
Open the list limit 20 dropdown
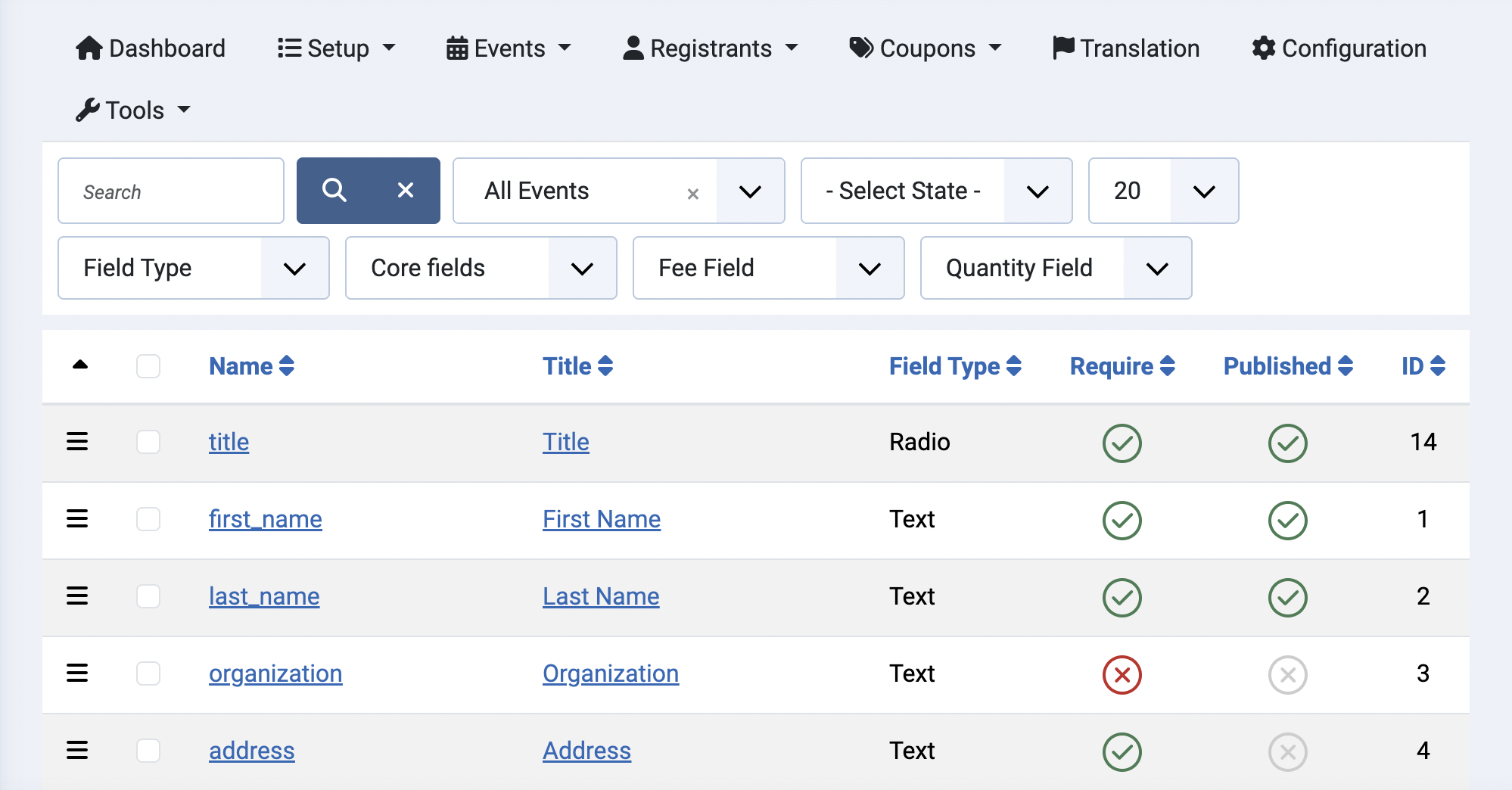click(1163, 191)
